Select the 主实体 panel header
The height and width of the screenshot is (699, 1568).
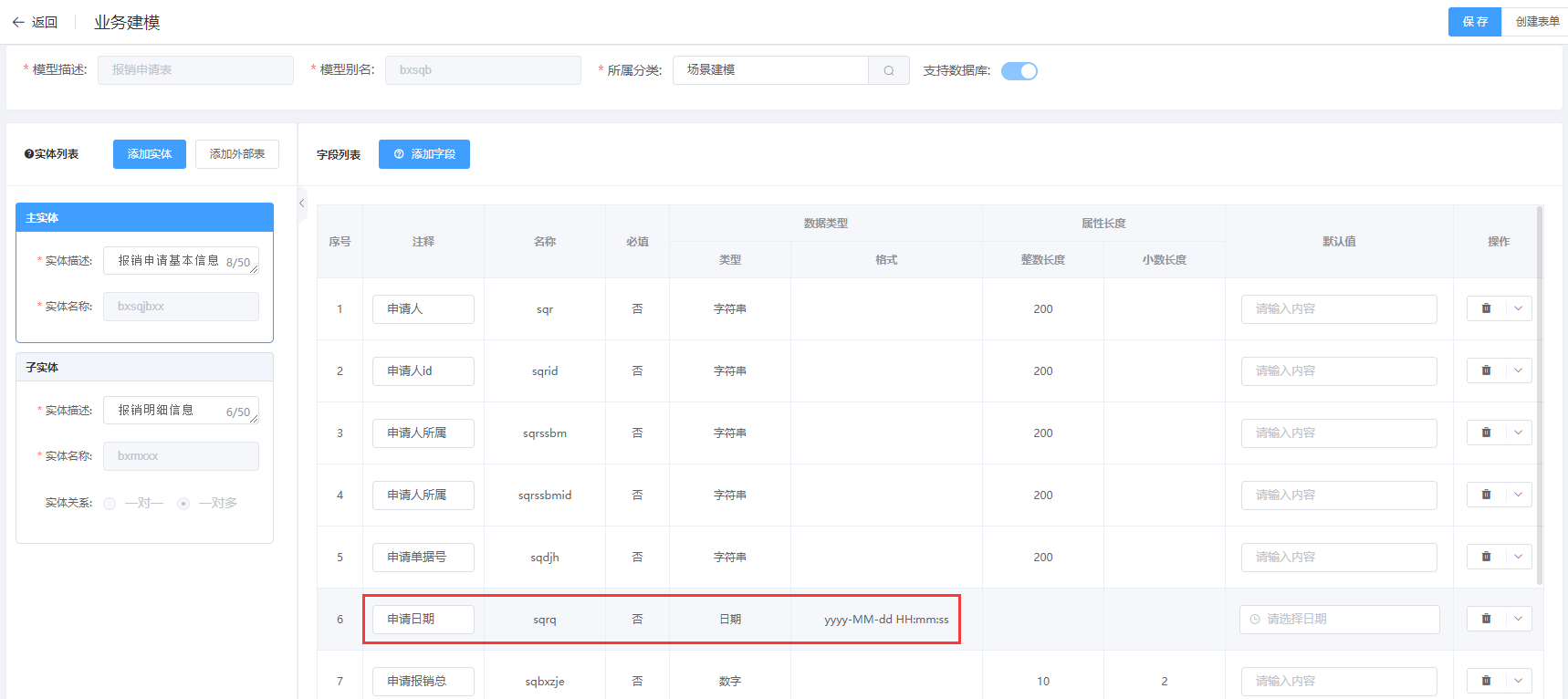pyautogui.click(x=144, y=217)
